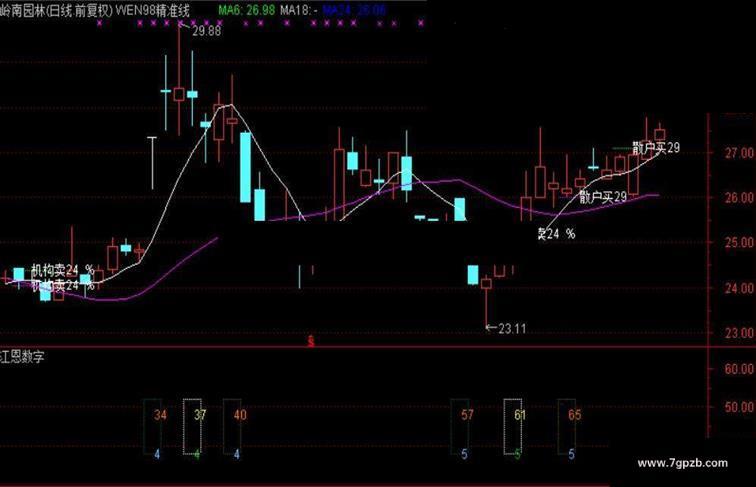
Task: Click the Gann number 40 box
Action: tap(232, 427)
